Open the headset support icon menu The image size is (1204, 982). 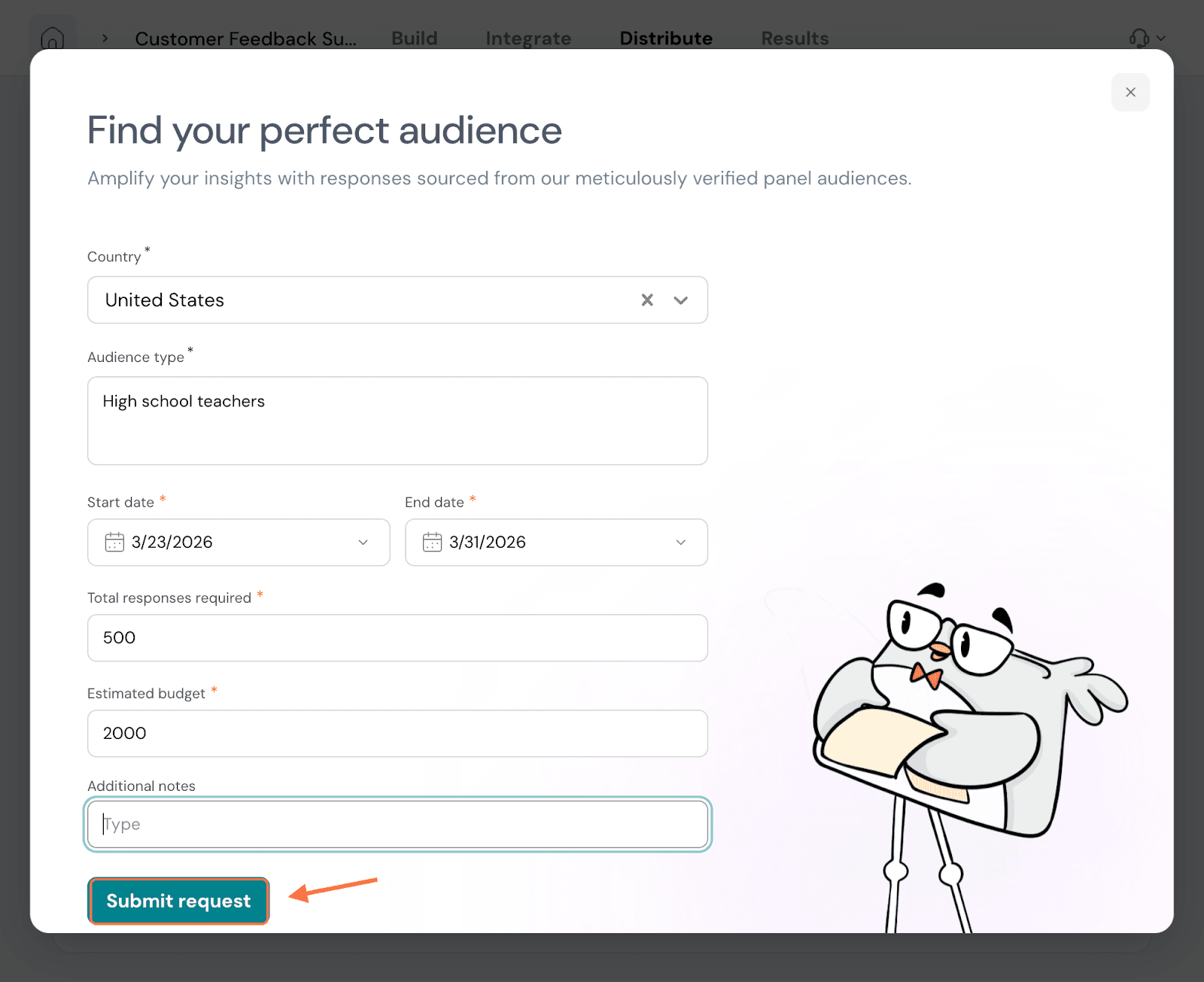(x=1139, y=38)
